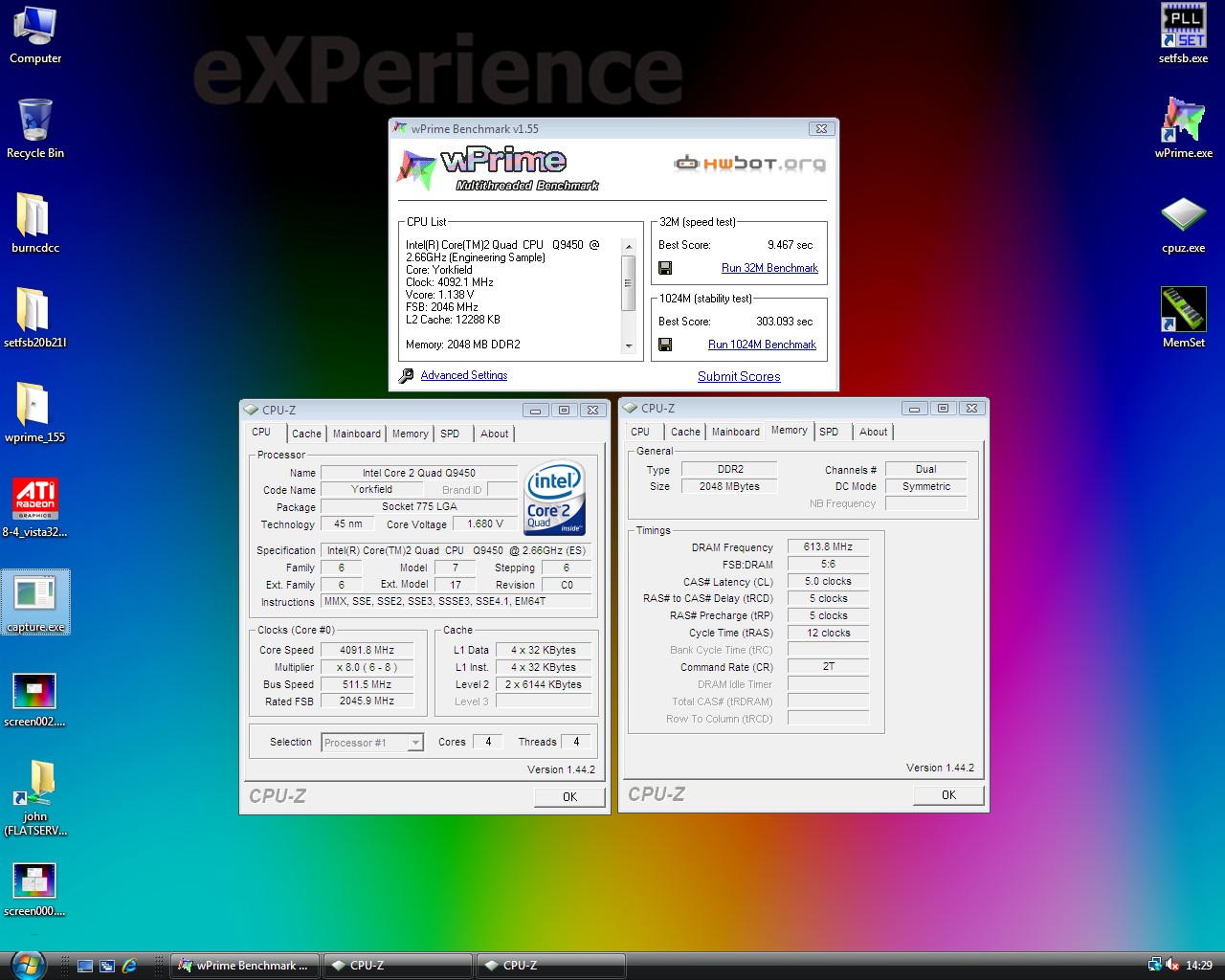
Task: Select the screen000 image file icon
Action: 35,887
